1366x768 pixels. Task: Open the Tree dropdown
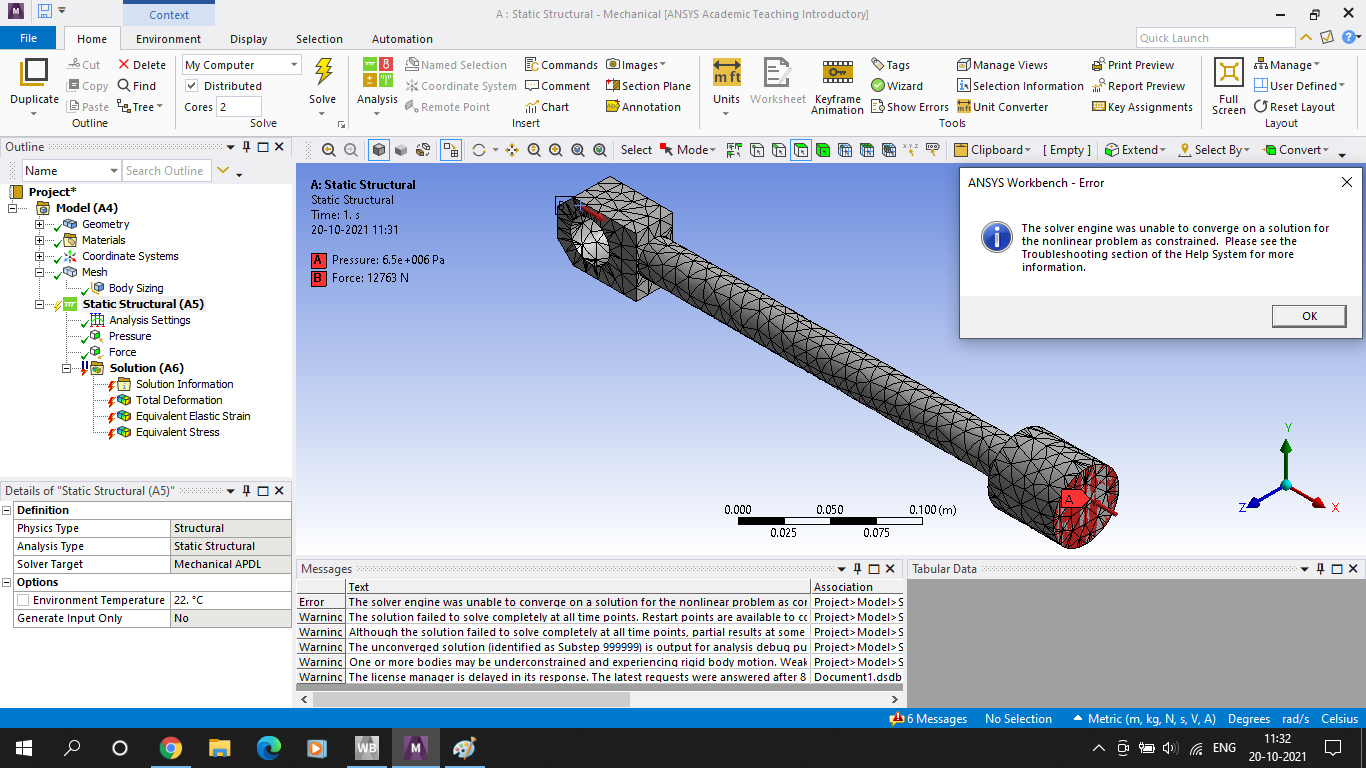(x=140, y=107)
